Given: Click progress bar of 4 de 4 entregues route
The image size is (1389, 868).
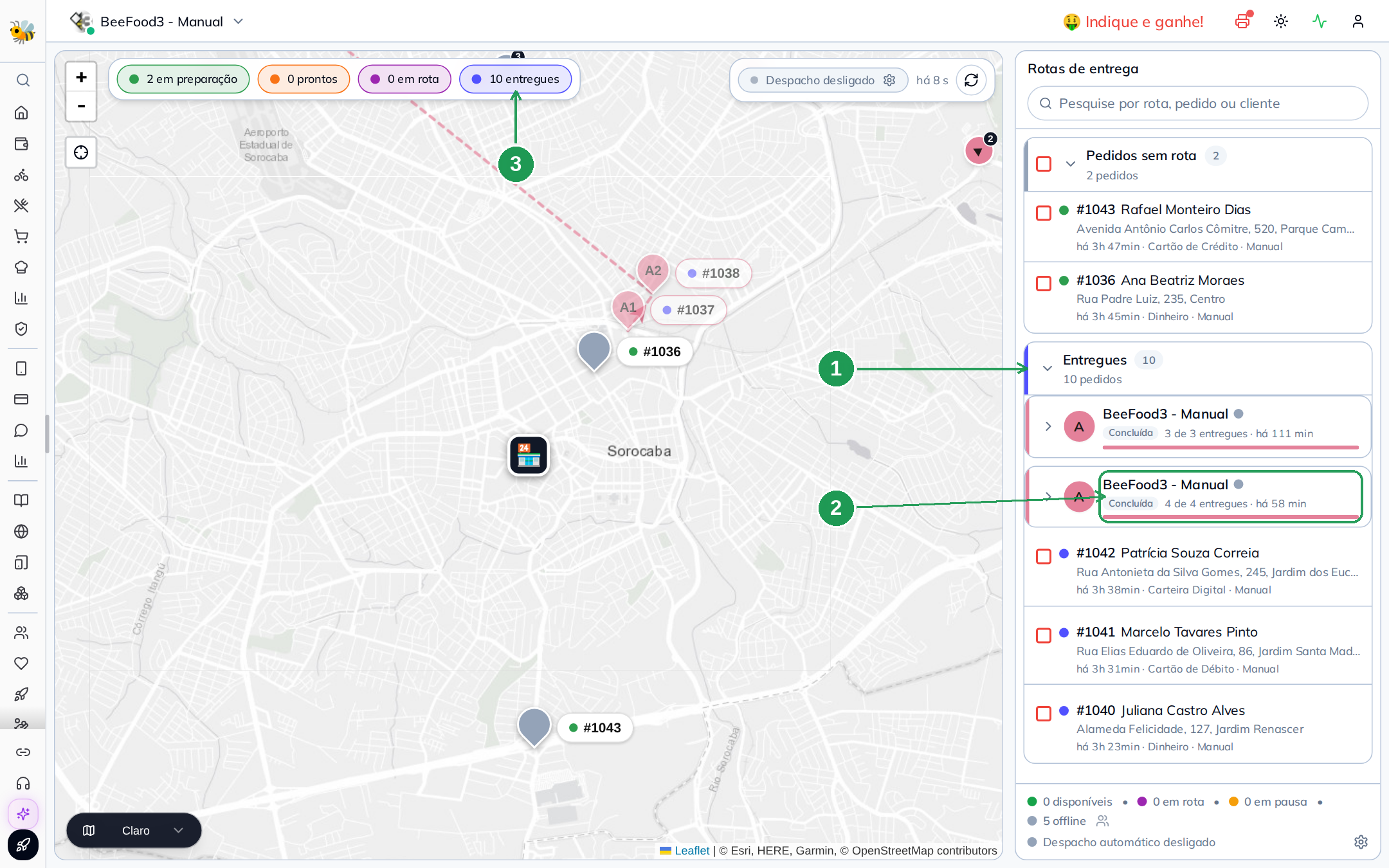Looking at the screenshot, I should coord(1231,517).
